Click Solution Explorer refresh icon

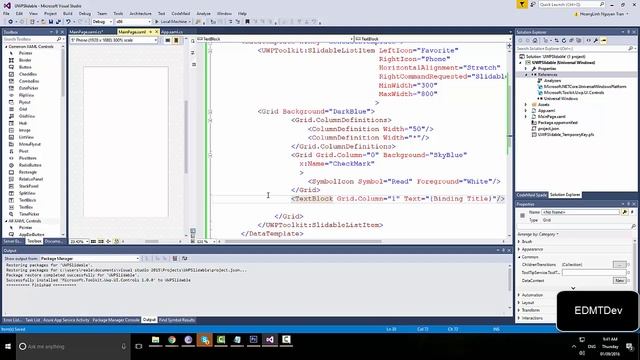(x=564, y=40)
